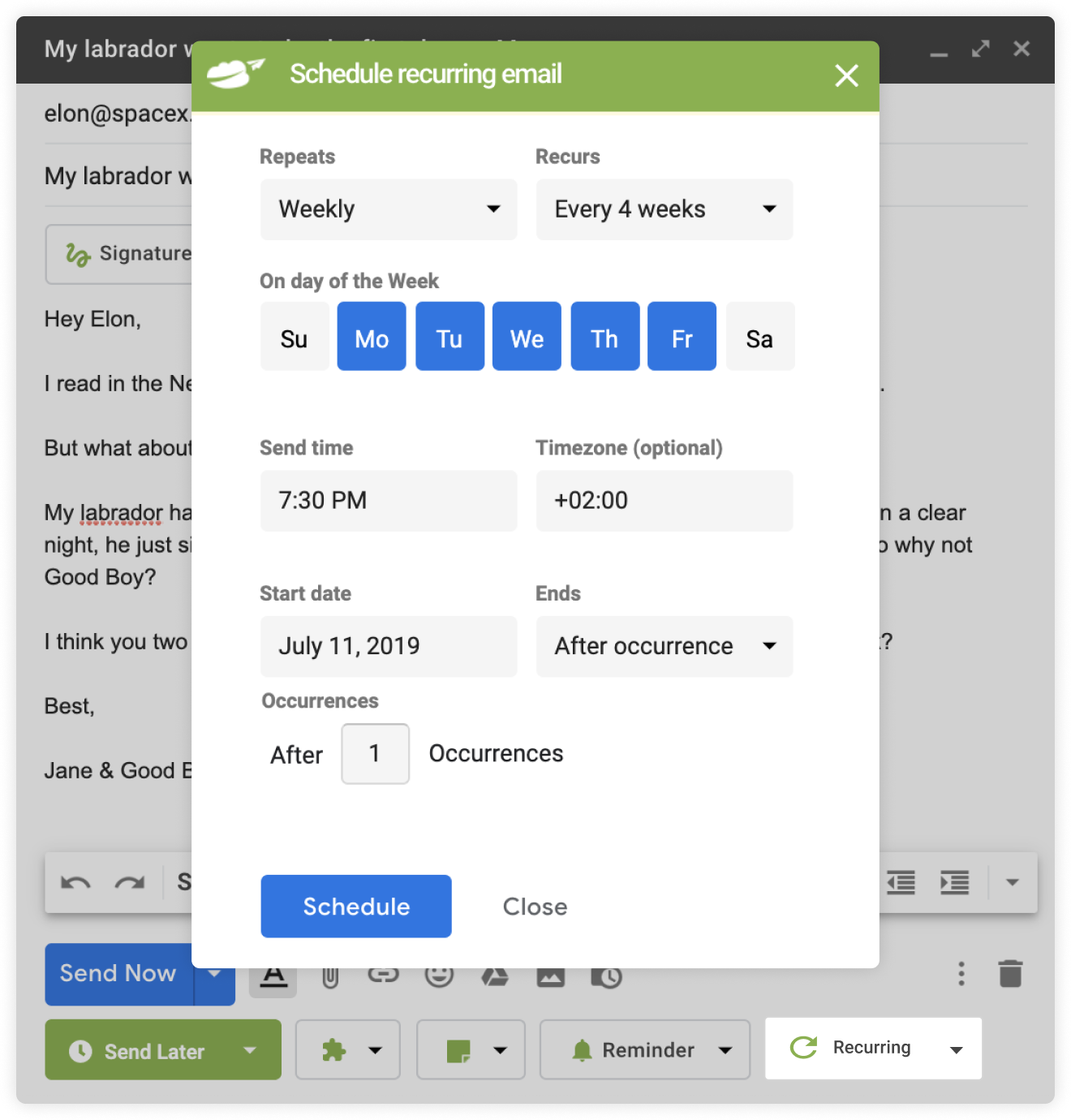Change Recurs from Every 4 weeks

[664, 209]
